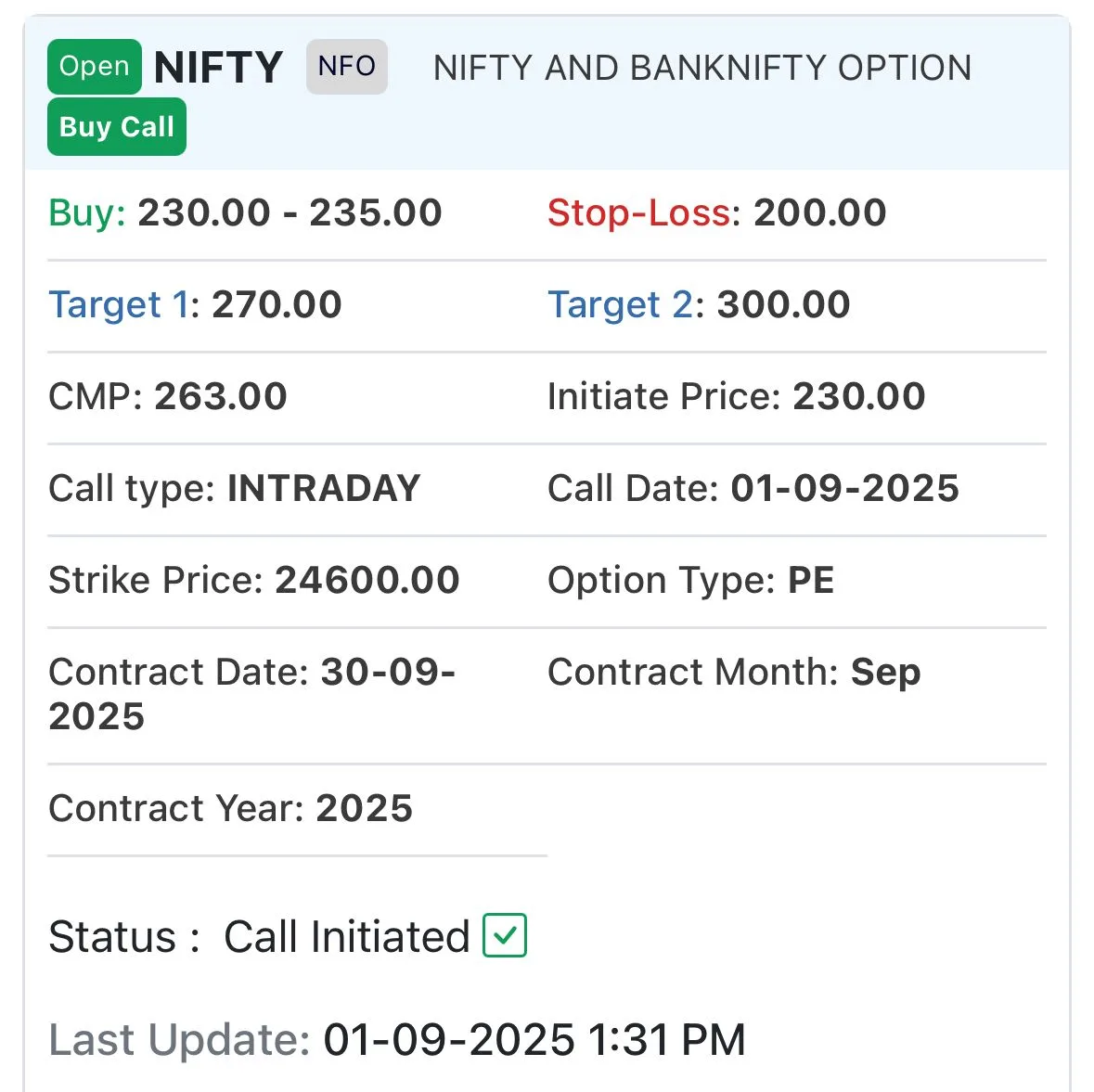Click the NFO exchange tag
The image size is (1094, 1092).
[x=346, y=67]
